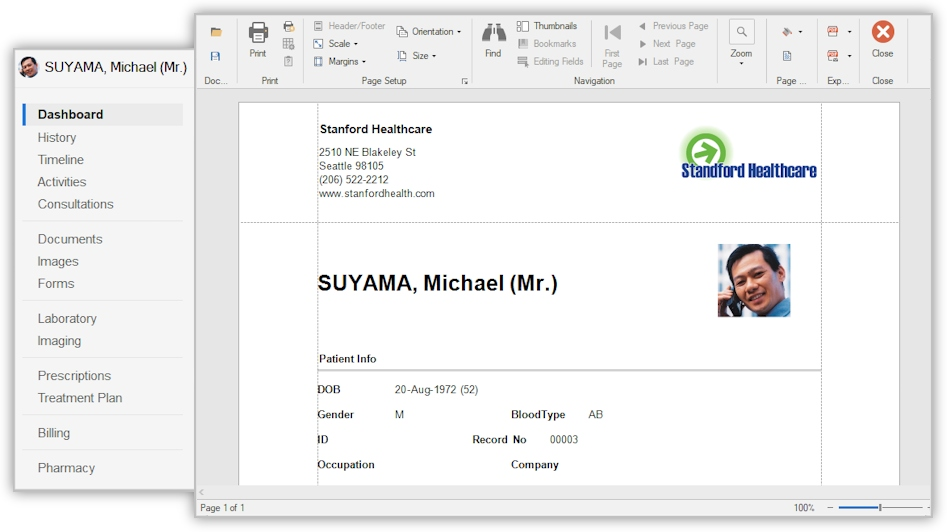
Task: Open Laboratory in patient sidebar
Action: 67,319
